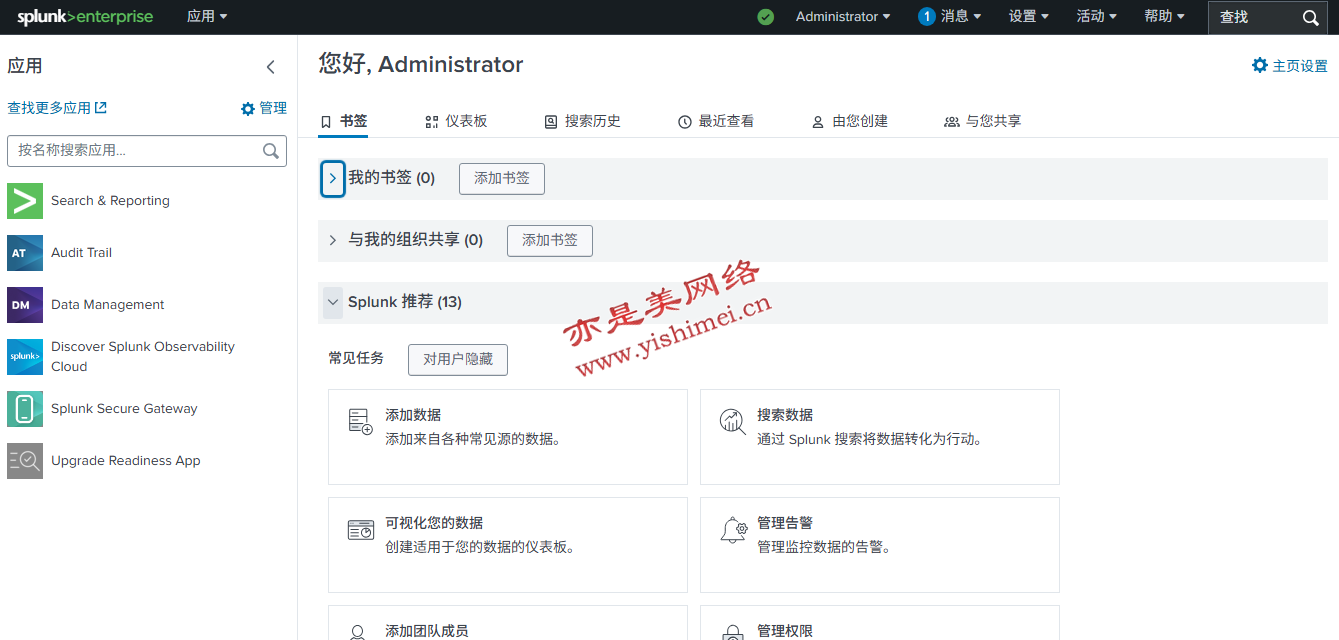Screen dimensions: 1339x640
Task: Click the magnifier icon in top search box
Action: click(1311, 17)
